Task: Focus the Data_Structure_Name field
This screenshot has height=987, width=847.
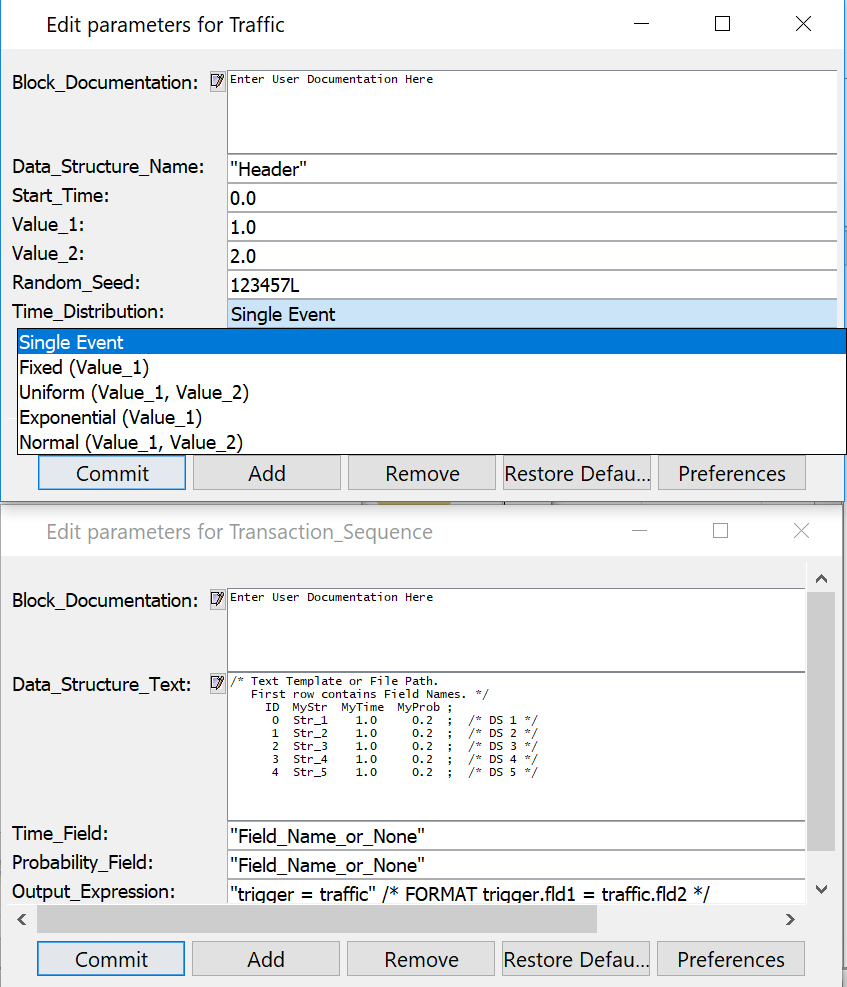Action: click(531, 169)
